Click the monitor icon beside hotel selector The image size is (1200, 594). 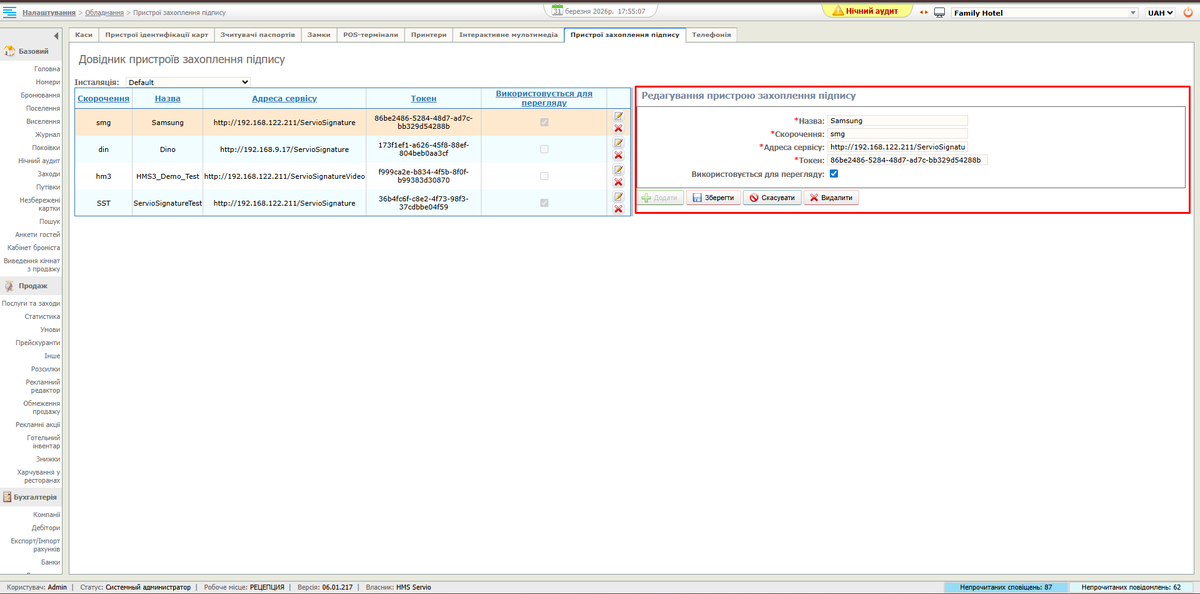[939, 13]
